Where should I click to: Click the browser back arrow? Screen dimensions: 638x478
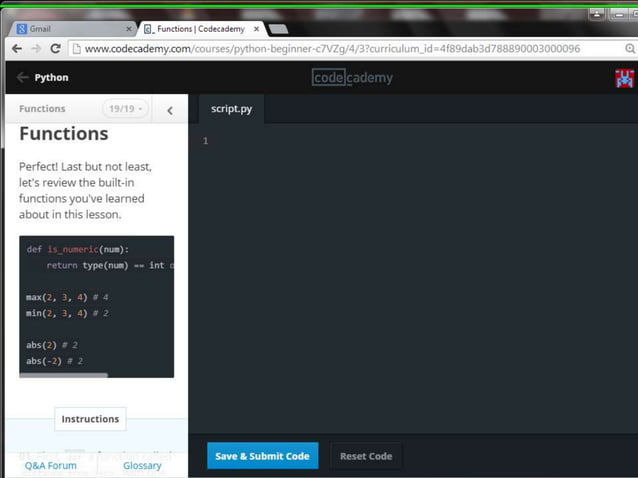(17, 49)
